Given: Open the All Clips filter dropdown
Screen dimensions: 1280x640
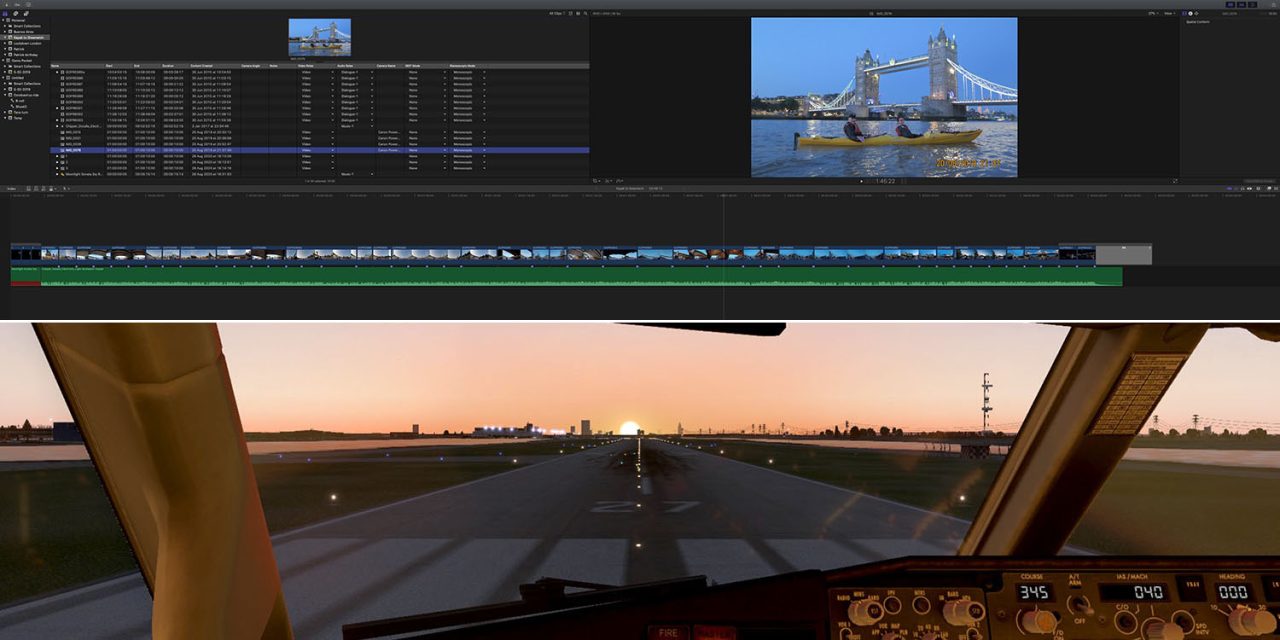Looking at the screenshot, I should 557,13.
